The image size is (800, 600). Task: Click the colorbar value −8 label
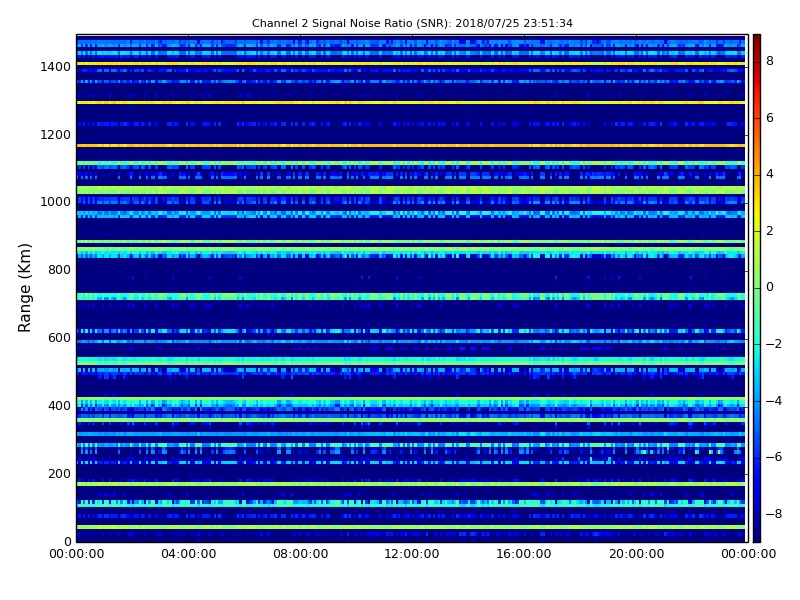[773, 514]
